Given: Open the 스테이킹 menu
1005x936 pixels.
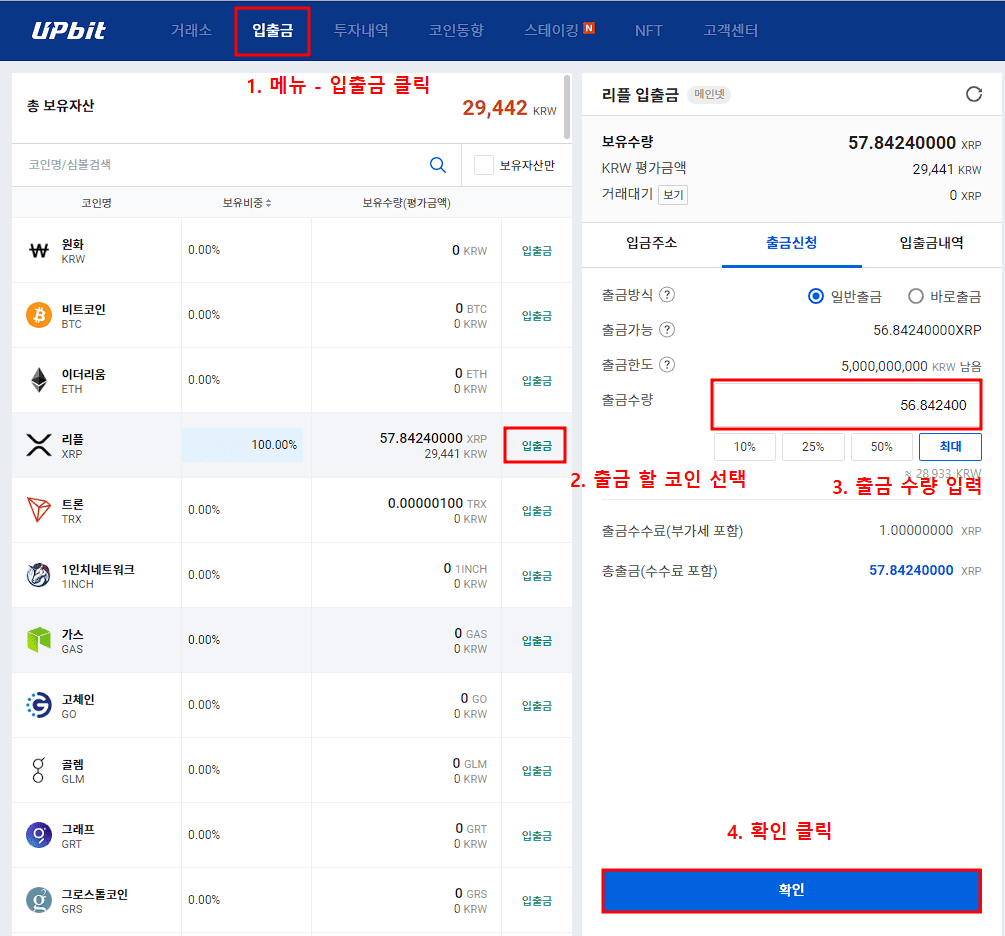Looking at the screenshot, I should [x=552, y=30].
